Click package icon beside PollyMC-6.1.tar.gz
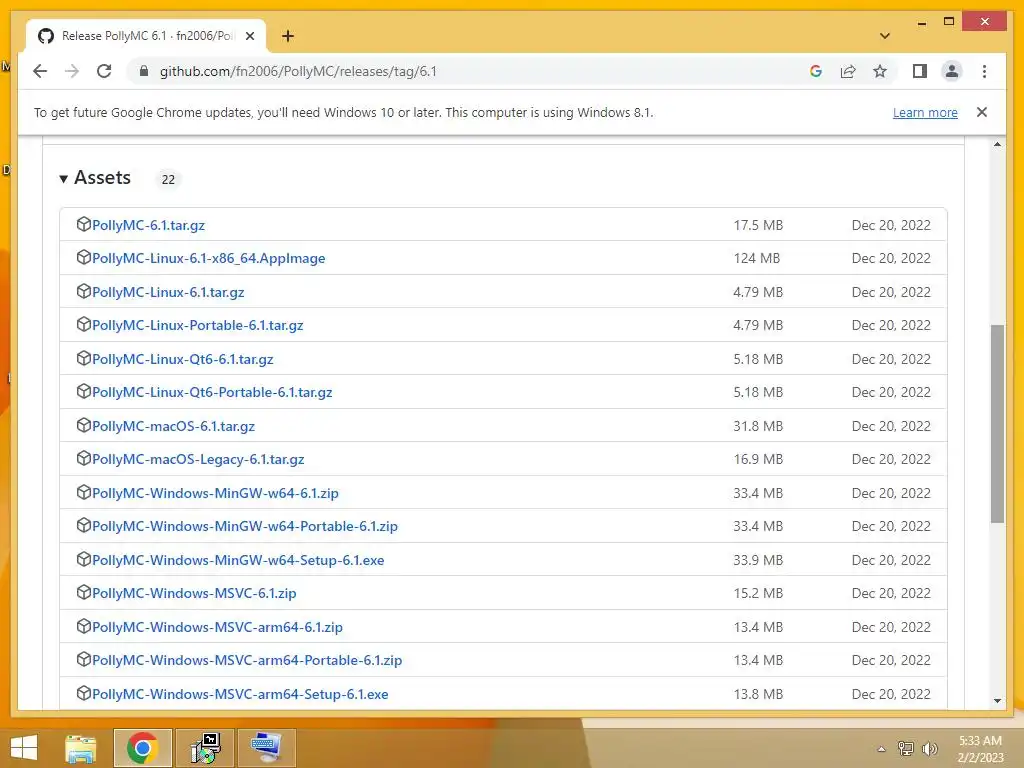This screenshot has width=1024, height=768. pos(84,224)
